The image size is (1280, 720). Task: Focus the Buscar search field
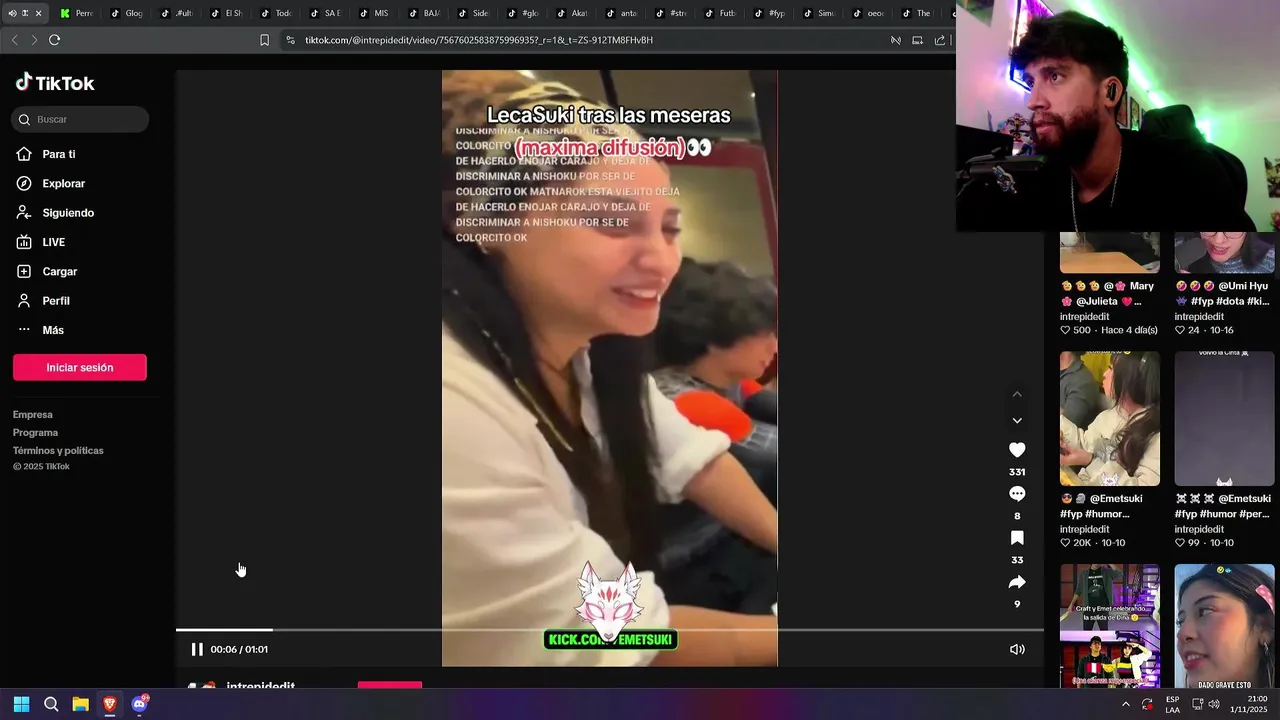pos(80,119)
